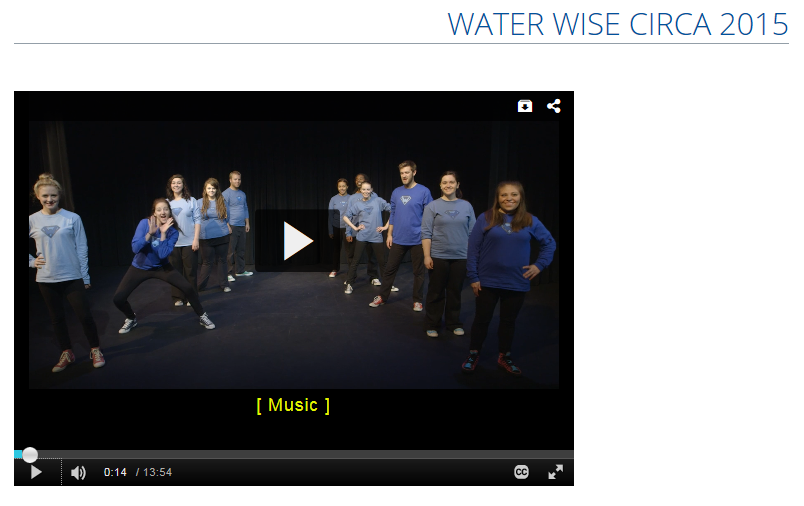
Task: Select the WATER WISE CIRCA 2015 heading
Action: click(x=618, y=24)
